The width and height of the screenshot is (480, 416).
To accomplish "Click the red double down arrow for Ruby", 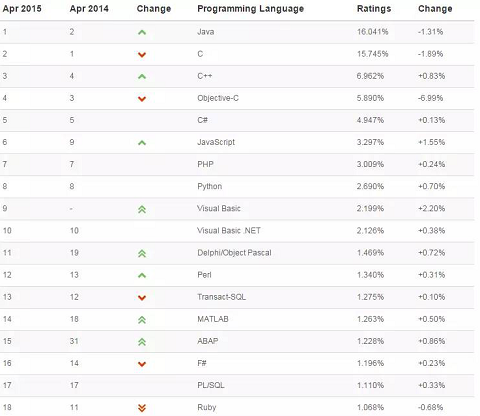I will (142, 408).
